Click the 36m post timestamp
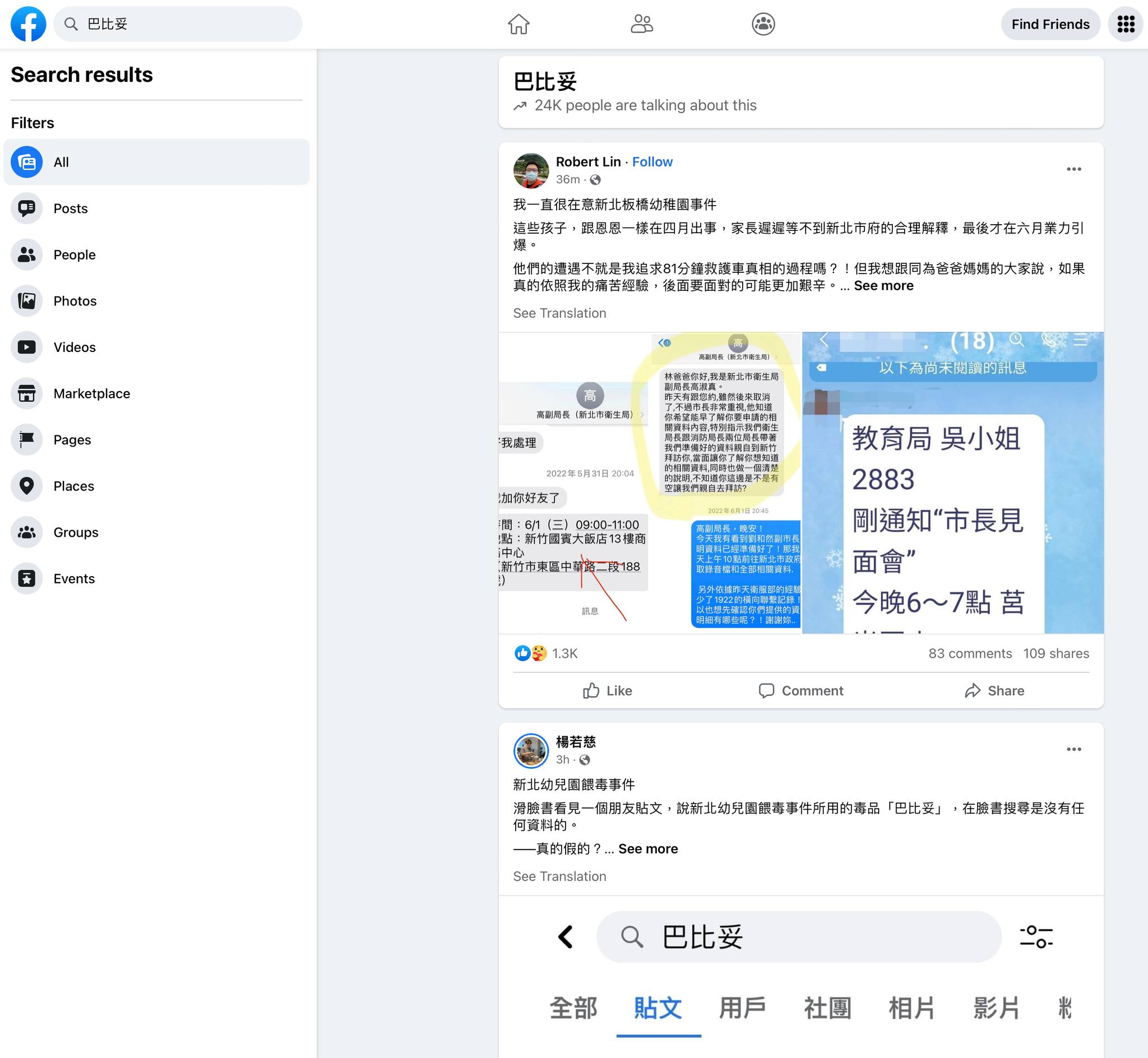The image size is (1148, 1058). pos(567,180)
